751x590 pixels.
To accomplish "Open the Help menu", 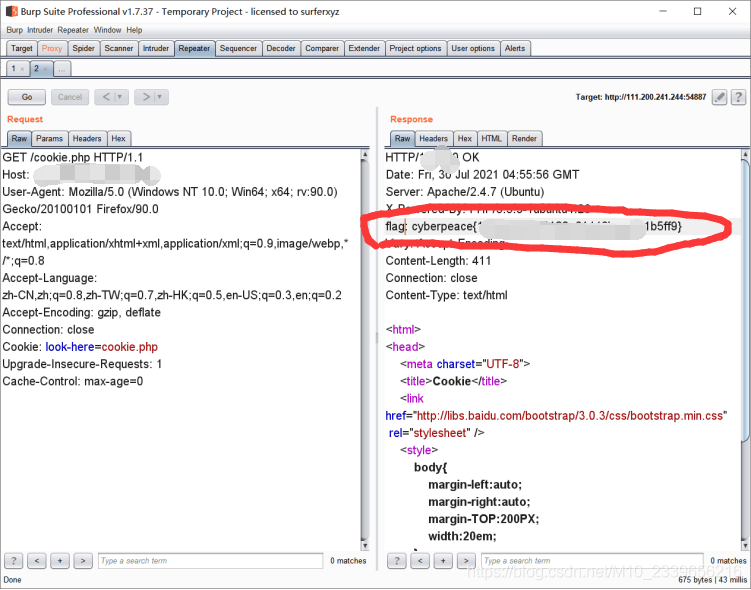I will 134,30.
